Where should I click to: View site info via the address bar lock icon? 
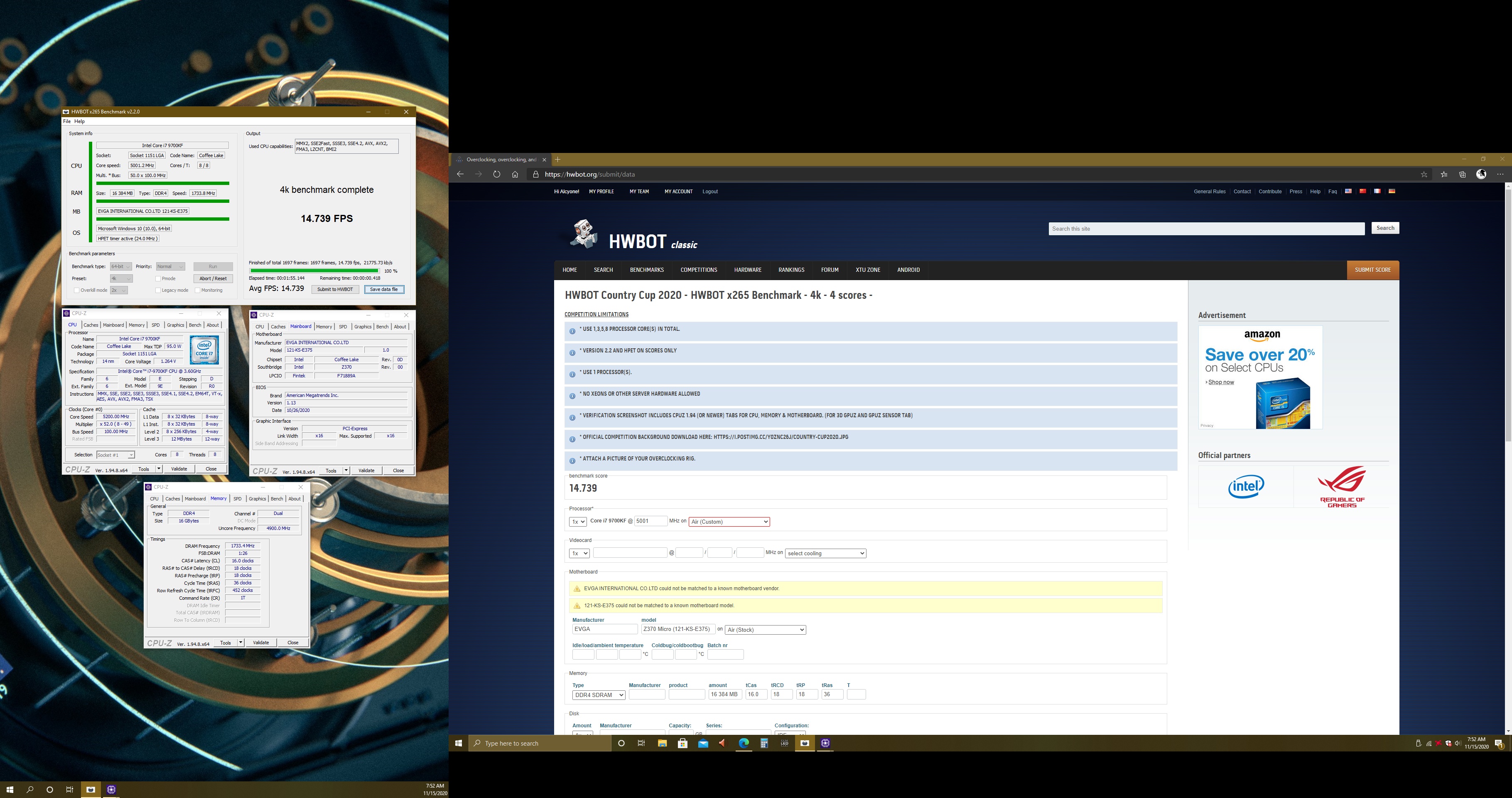(x=535, y=175)
